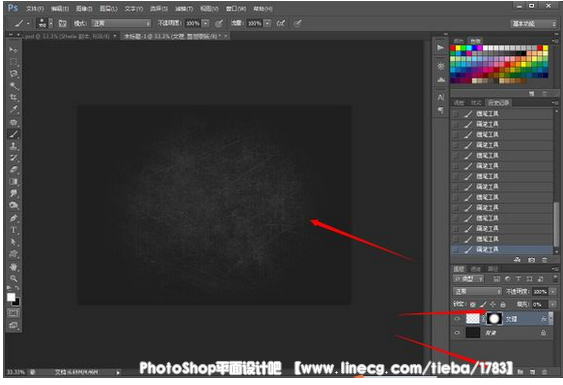The height and width of the screenshot is (385, 563).
Task: Select the Zoom magnifier tool
Action: click(13, 278)
